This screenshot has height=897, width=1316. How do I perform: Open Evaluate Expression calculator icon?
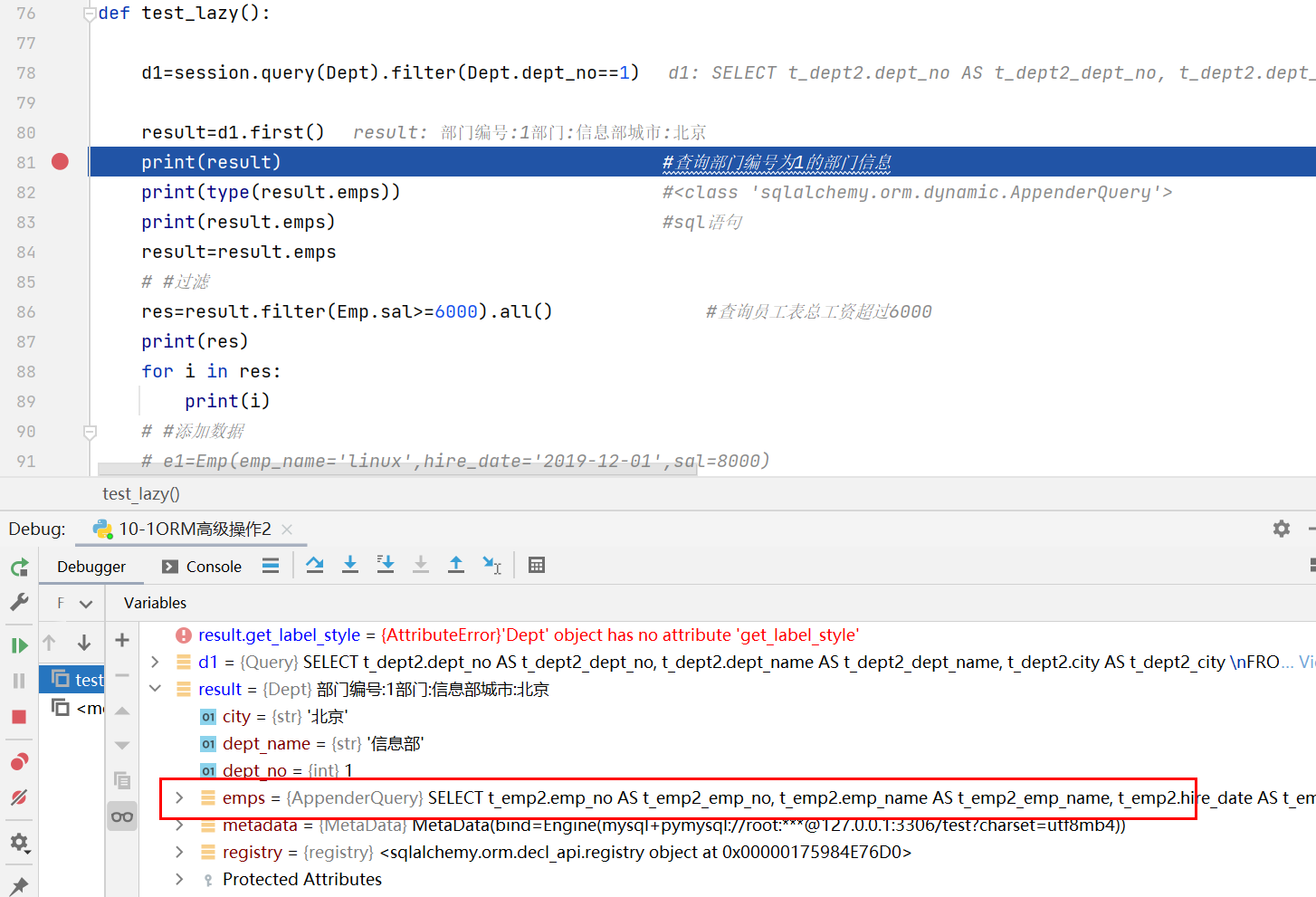[x=537, y=566]
